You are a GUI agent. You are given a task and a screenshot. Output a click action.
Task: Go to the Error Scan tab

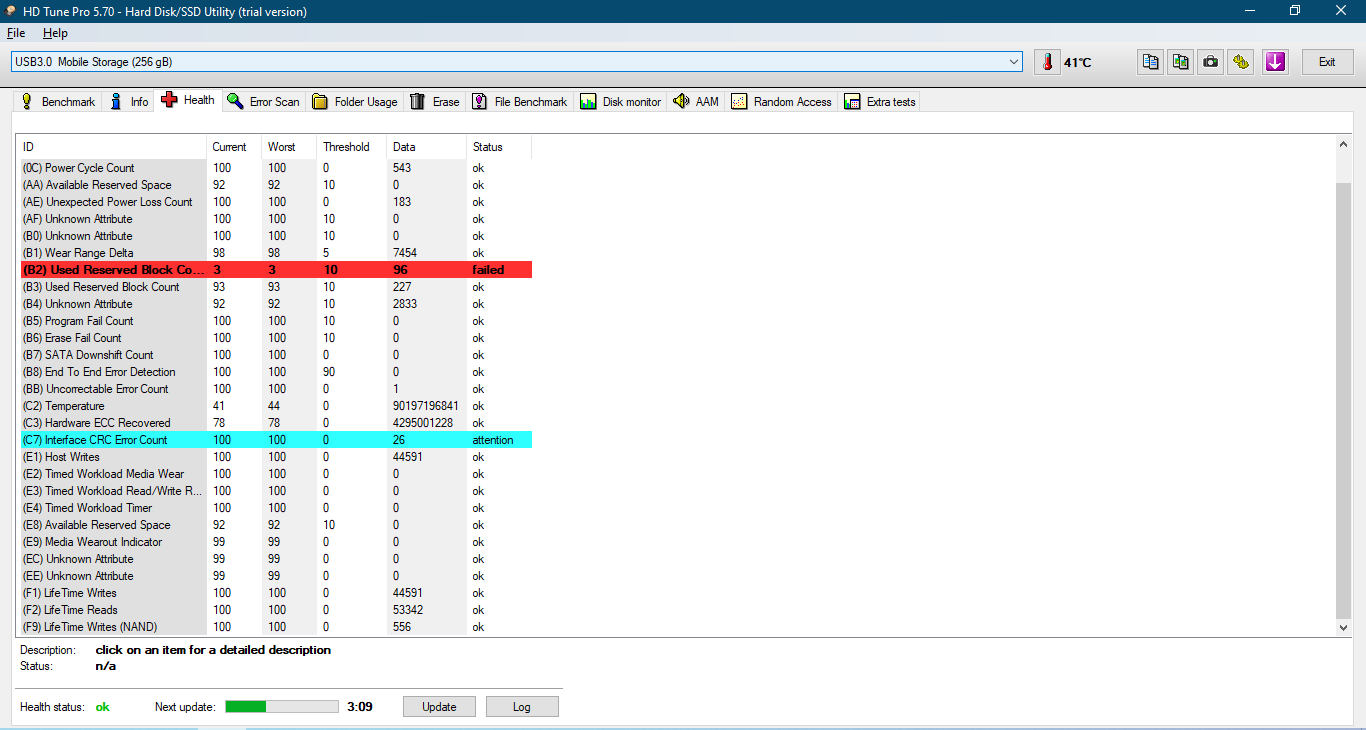(263, 101)
